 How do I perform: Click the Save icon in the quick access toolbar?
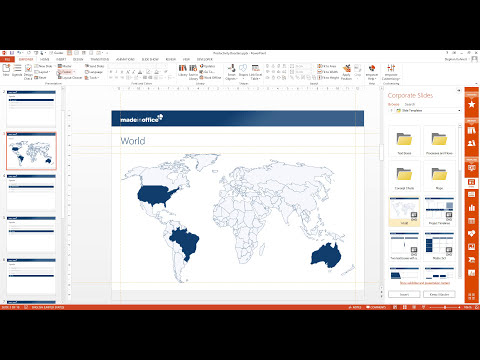[12, 53]
